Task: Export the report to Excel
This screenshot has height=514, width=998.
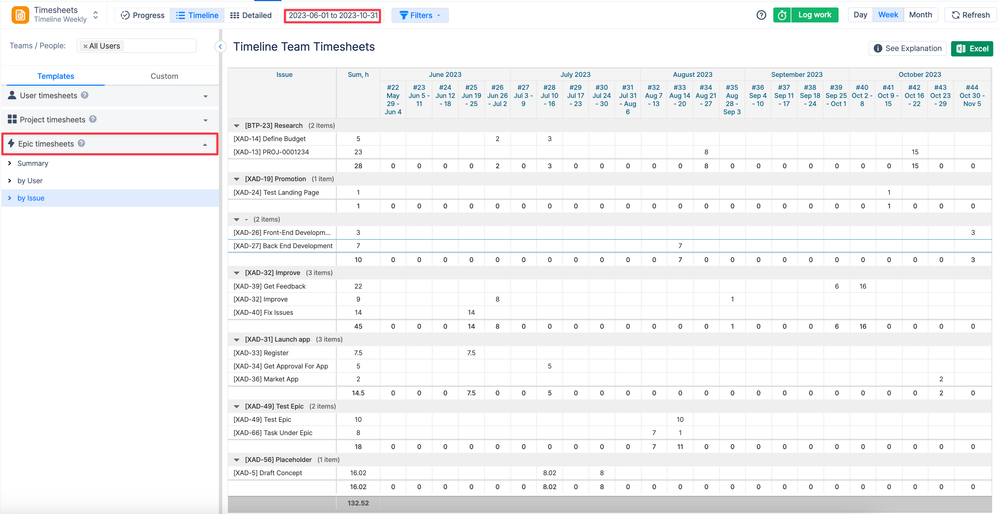Action: [x=972, y=48]
